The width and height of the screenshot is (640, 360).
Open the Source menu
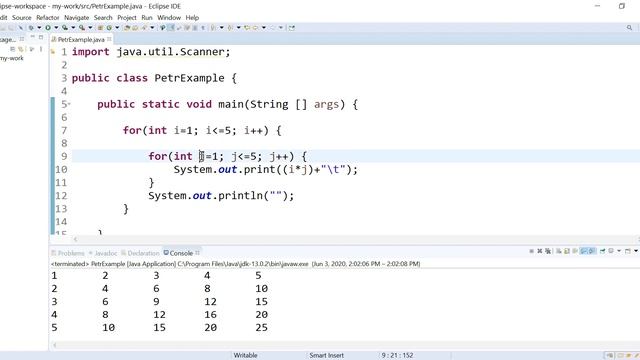tap(22, 18)
